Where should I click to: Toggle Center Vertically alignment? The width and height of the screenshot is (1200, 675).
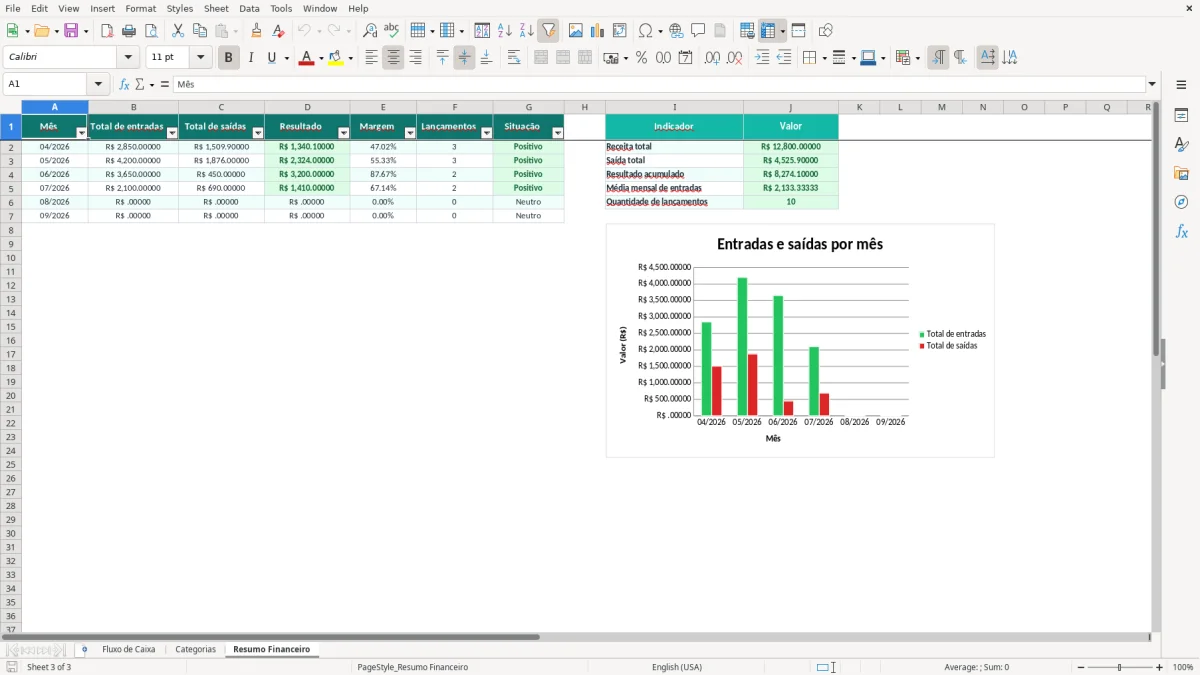pos(464,58)
